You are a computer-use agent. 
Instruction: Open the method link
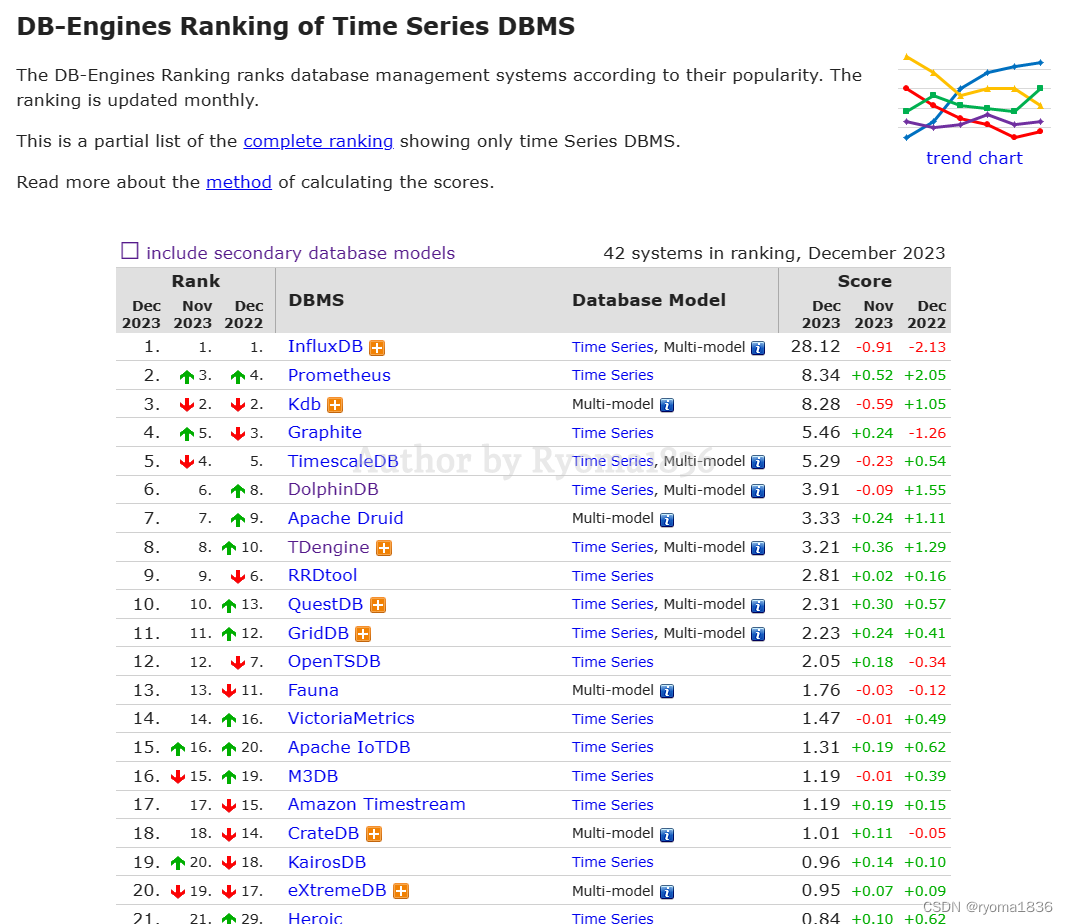pos(238,182)
